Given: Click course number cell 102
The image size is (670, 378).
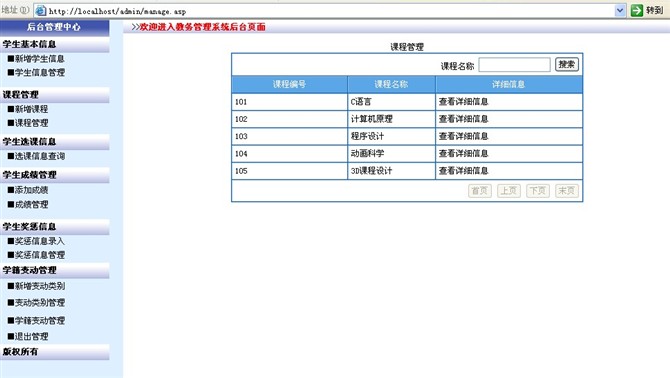Looking at the screenshot, I should (290, 119).
